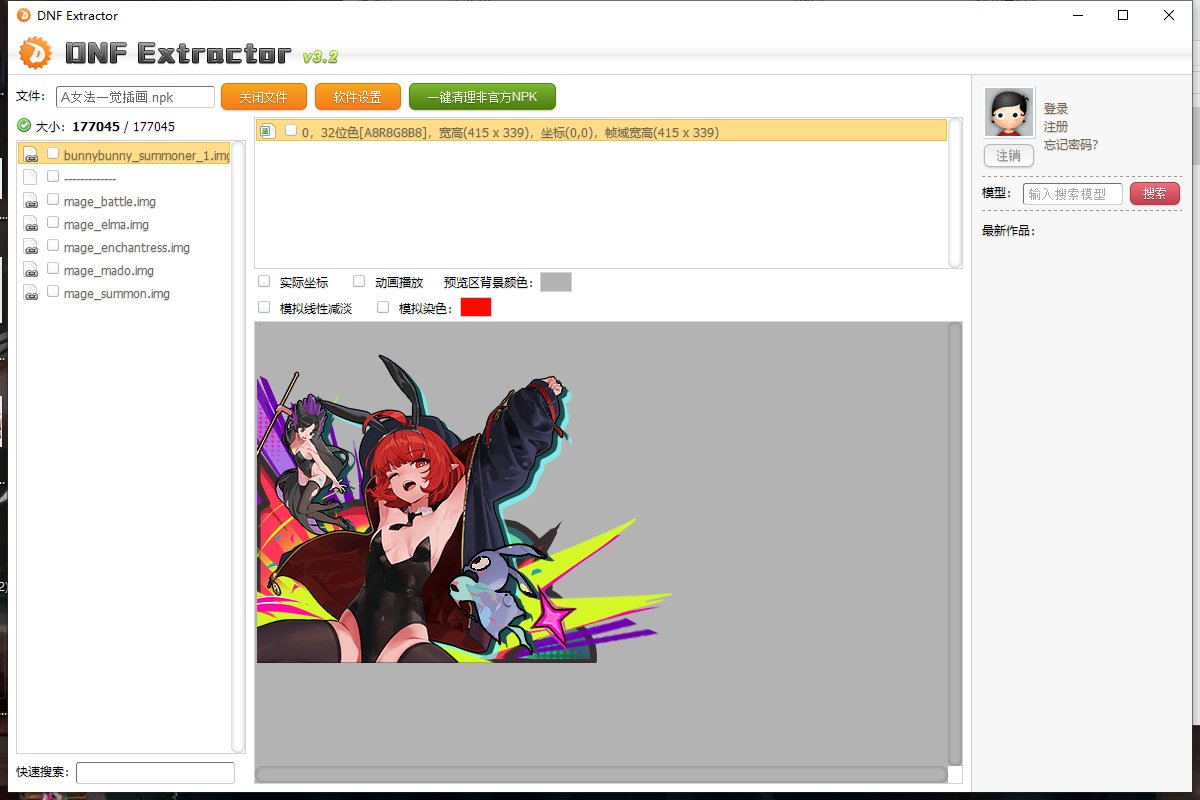Image resolution: width=1200 pixels, height=800 pixels.
Task: Click the file icon beside mage_summon.img
Action: click(x=30, y=293)
